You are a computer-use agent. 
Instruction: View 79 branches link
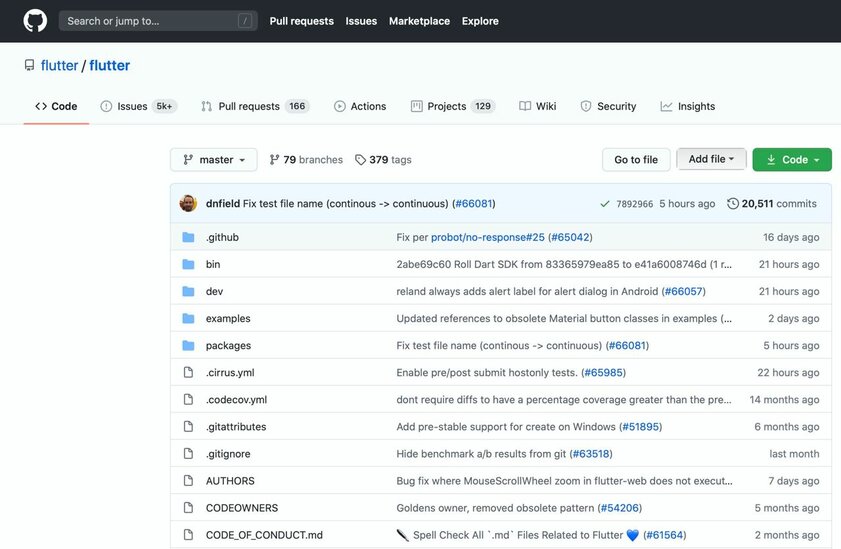click(306, 160)
